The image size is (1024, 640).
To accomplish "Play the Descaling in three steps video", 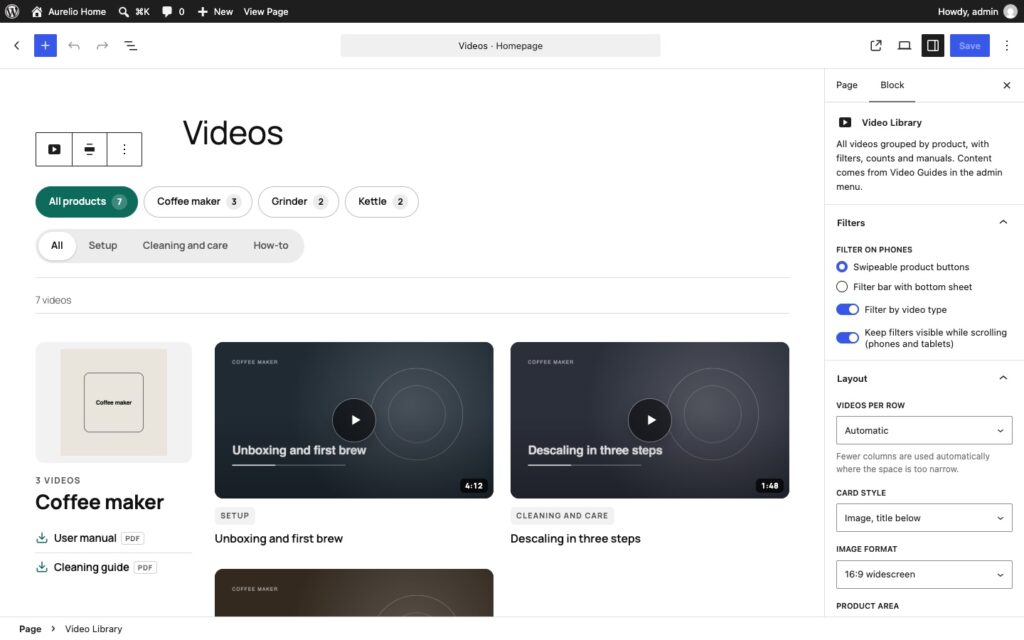I will pos(650,420).
